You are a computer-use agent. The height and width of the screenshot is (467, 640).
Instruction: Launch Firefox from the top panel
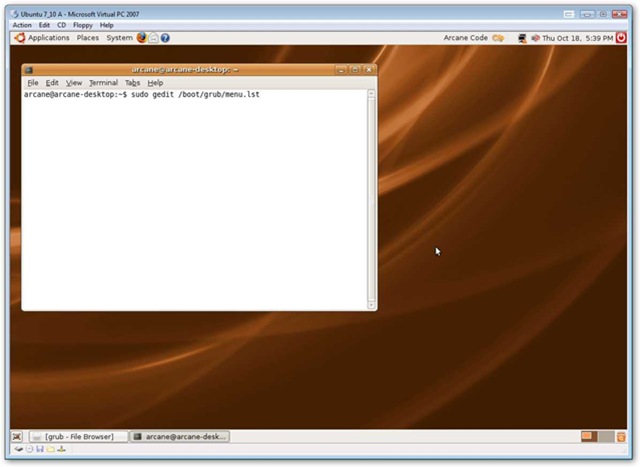pos(141,38)
